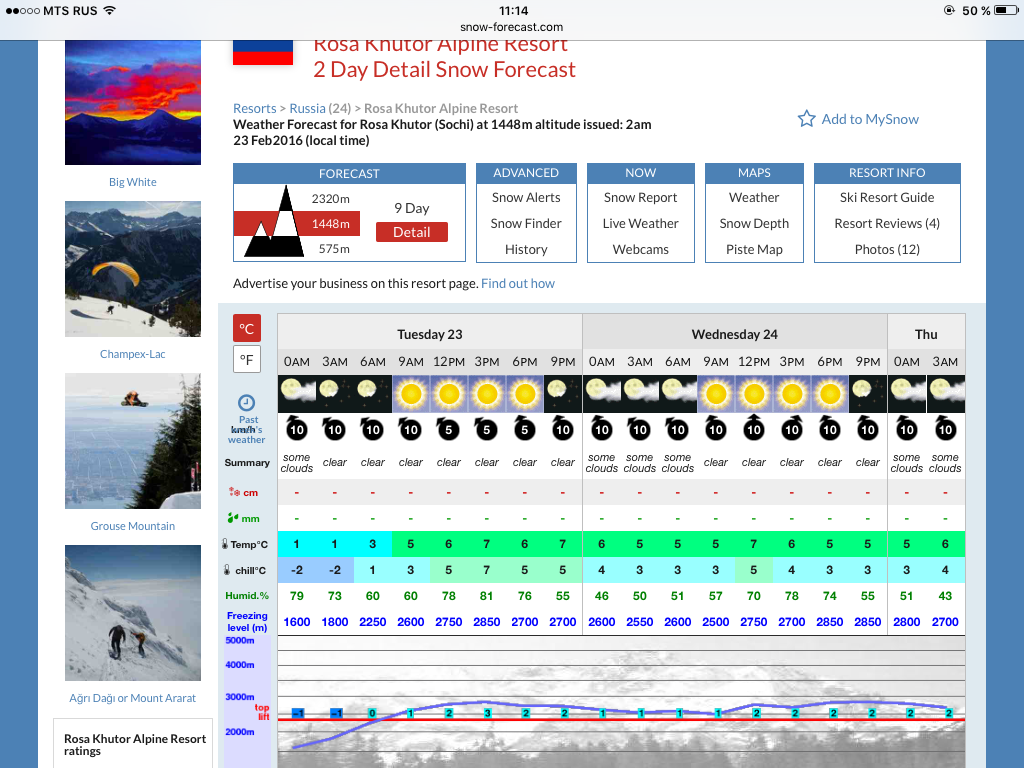Image resolution: width=1024 pixels, height=768 pixels.
Task: Open the Piste Map
Action: (754, 249)
